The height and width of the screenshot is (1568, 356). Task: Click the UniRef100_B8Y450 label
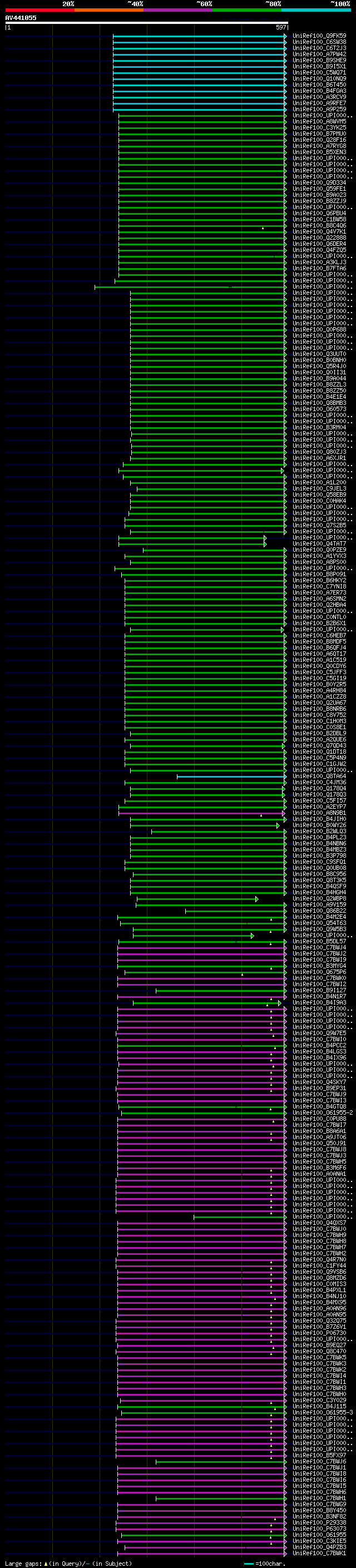point(319,1511)
